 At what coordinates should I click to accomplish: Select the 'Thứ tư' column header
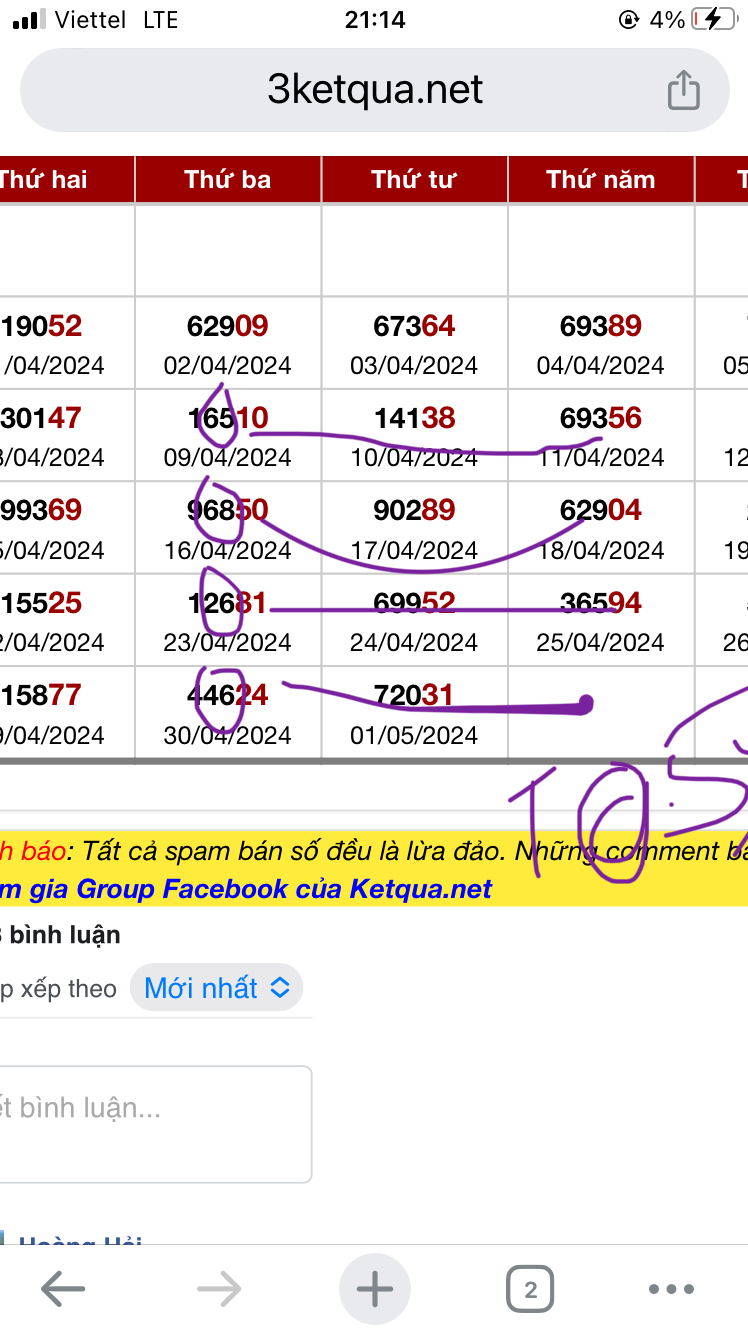point(414,180)
